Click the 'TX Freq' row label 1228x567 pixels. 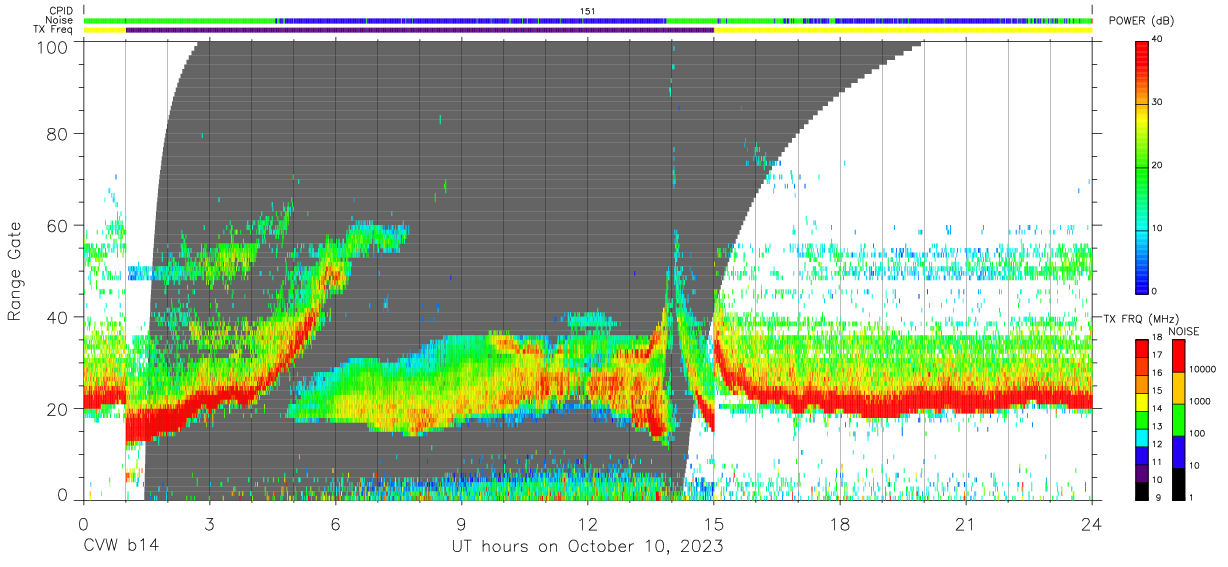tap(53, 30)
